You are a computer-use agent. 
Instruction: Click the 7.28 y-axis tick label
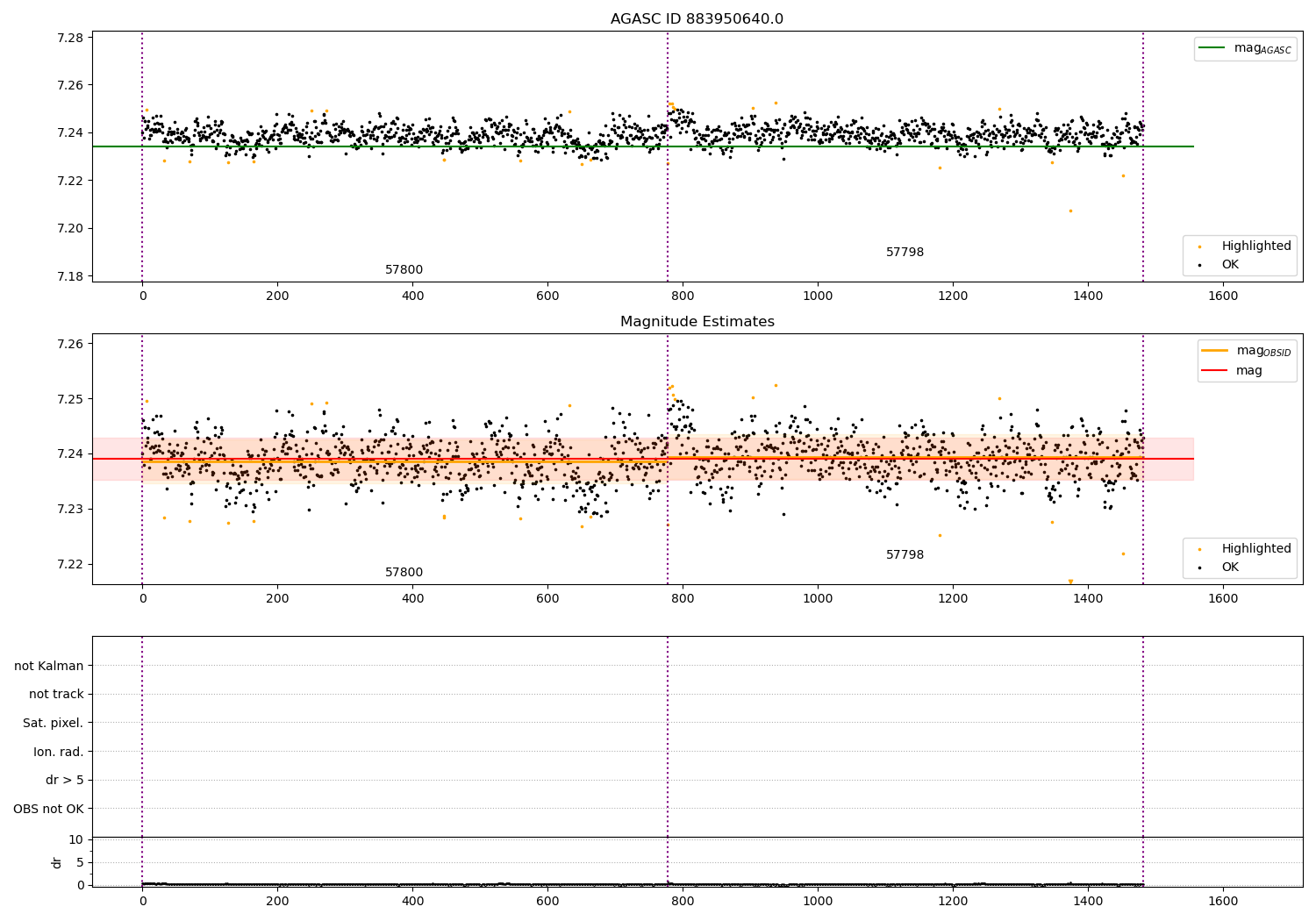click(68, 38)
